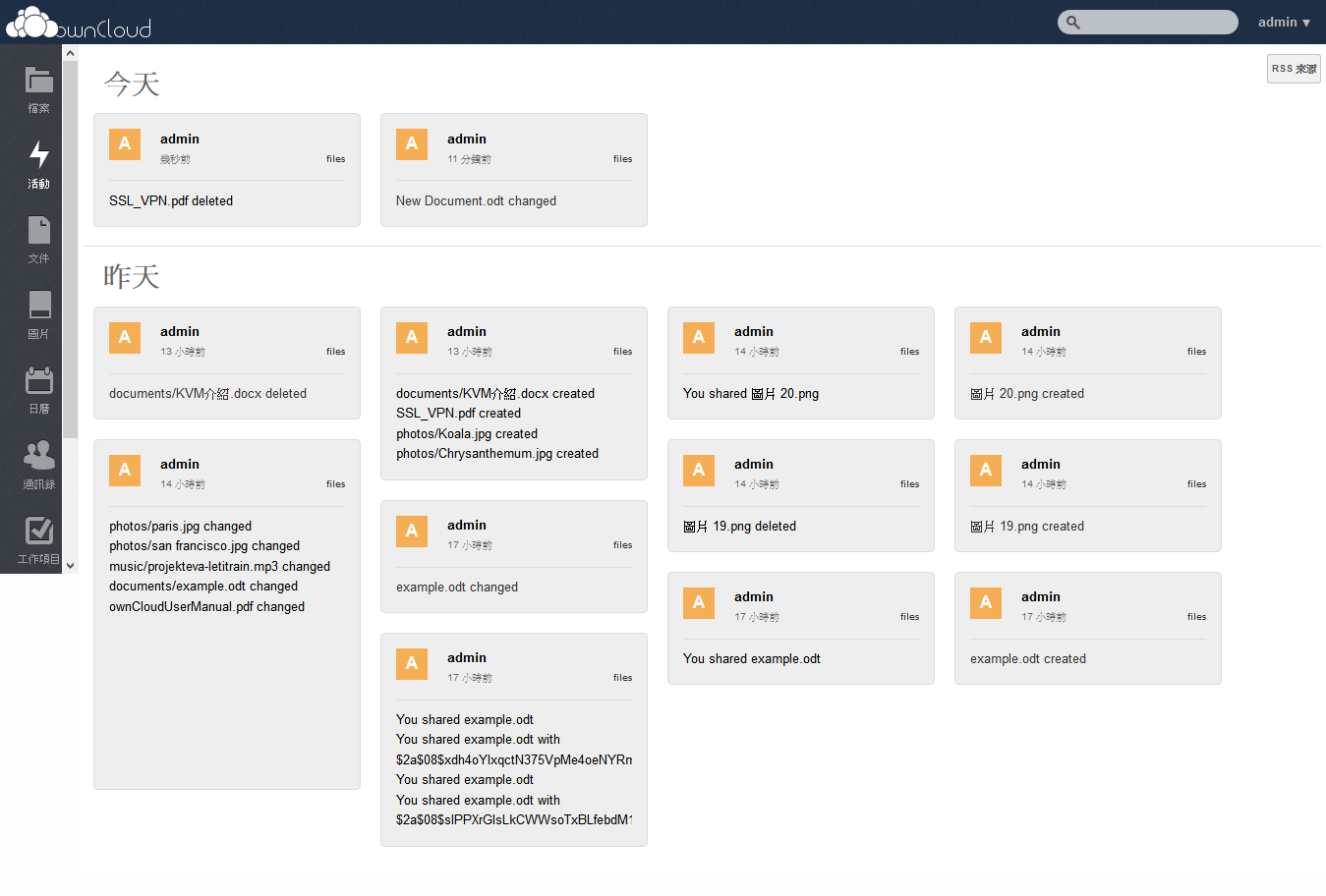The height and width of the screenshot is (896, 1326).
Task: Click the avatar on example.odt changed card
Action: (x=412, y=531)
